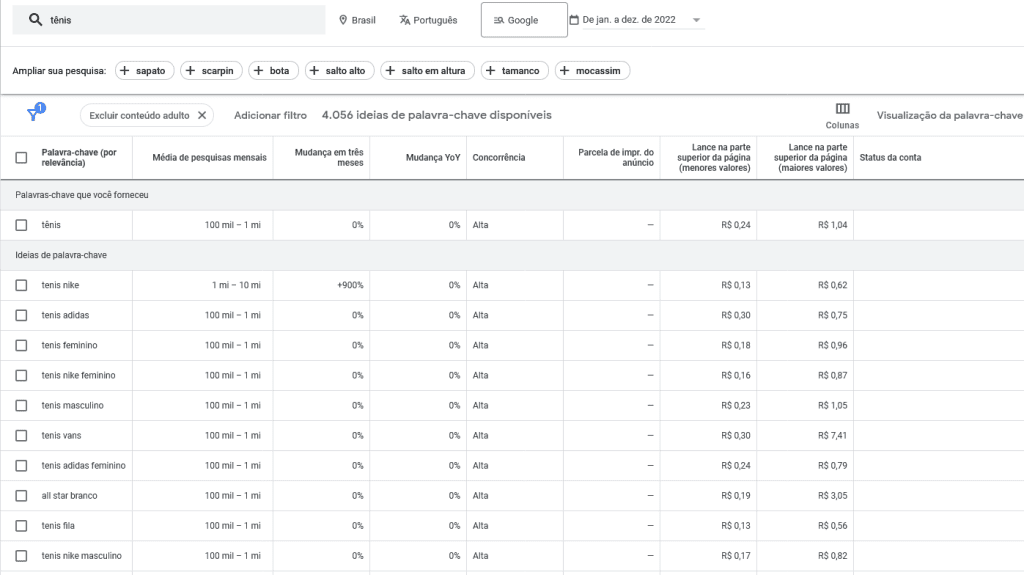
Task: Expand the date range dropdown arrow
Action: pyautogui.click(x=696, y=20)
